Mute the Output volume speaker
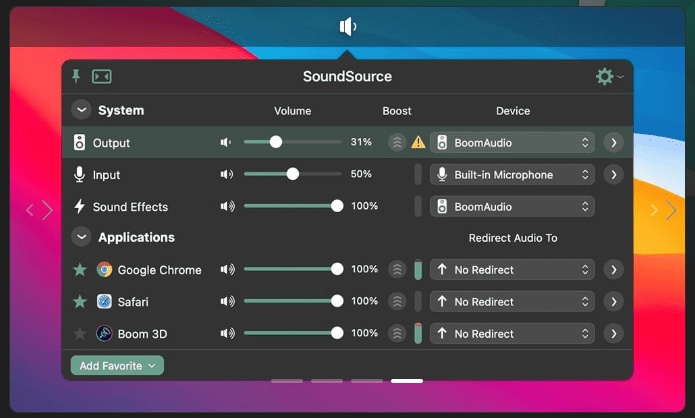This screenshot has width=695, height=418. click(x=226, y=142)
